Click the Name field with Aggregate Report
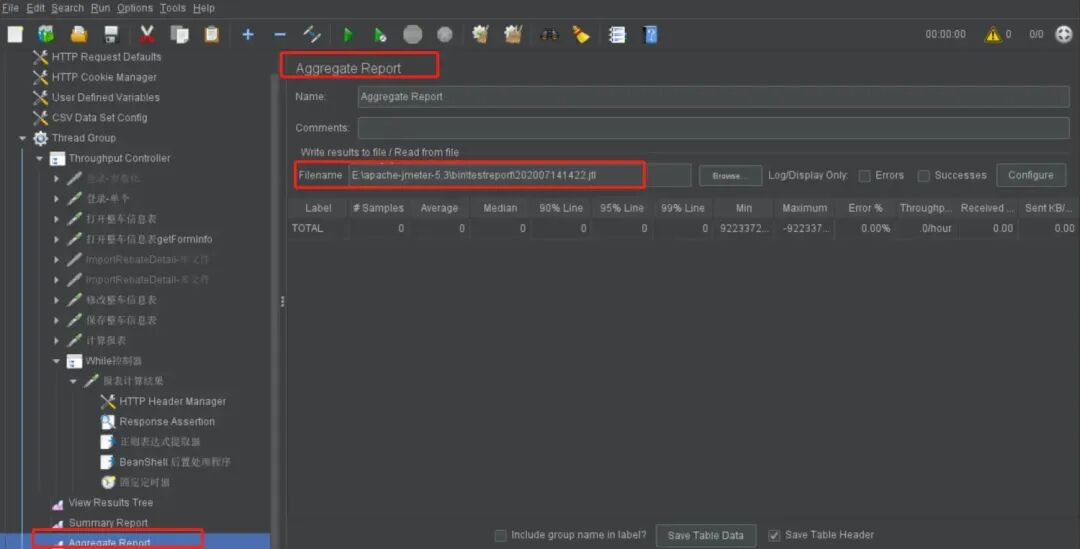This screenshot has height=549, width=1080. [713, 97]
